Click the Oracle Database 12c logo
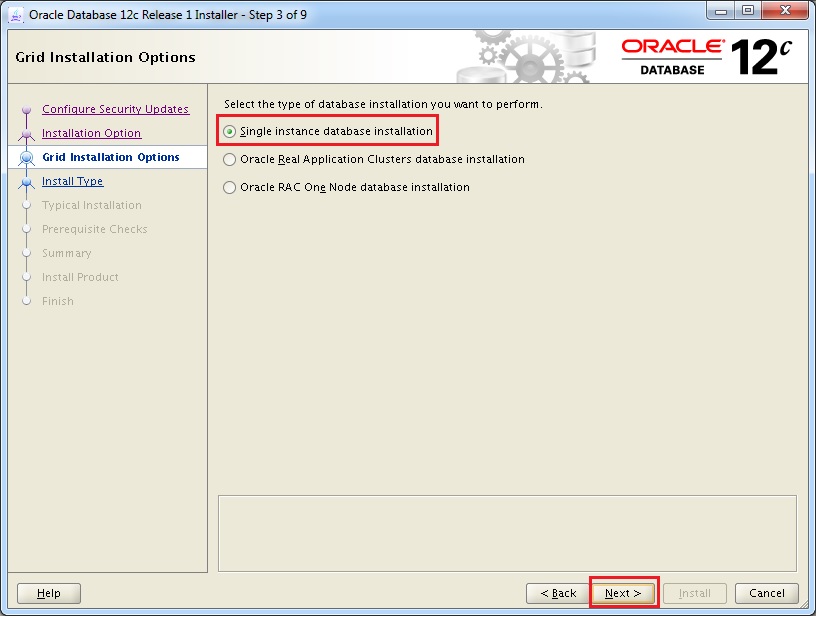This screenshot has height=618, width=816. [706, 57]
